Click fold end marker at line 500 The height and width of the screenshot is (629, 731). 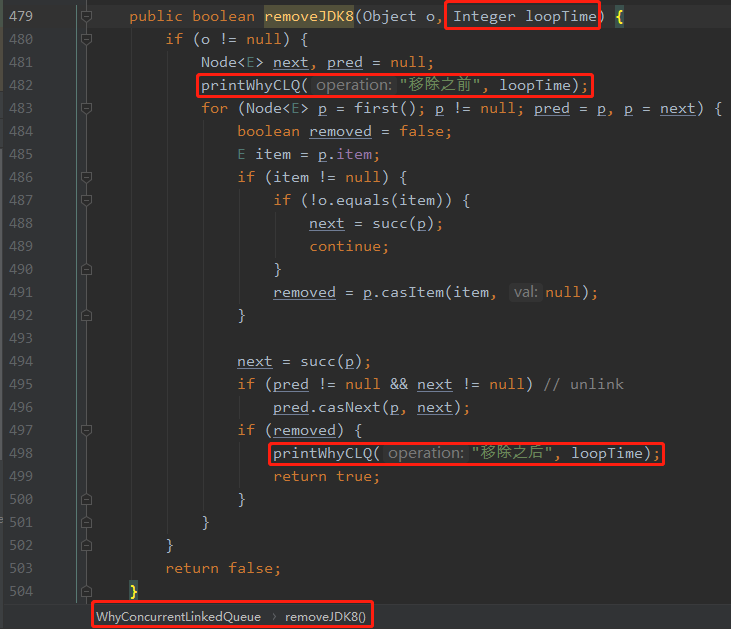point(86,499)
